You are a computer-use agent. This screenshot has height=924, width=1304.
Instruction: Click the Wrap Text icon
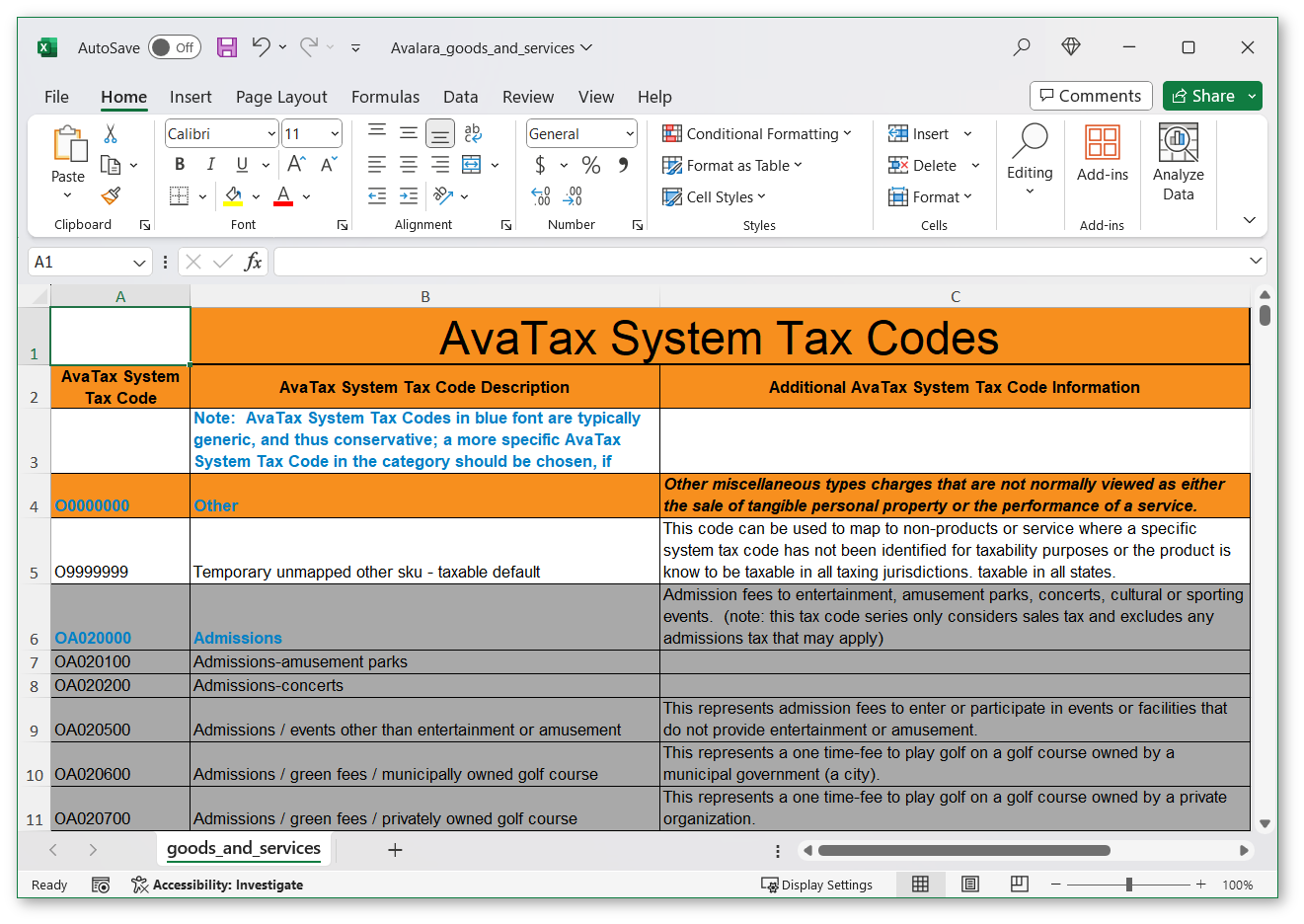[x=473, y=133]
